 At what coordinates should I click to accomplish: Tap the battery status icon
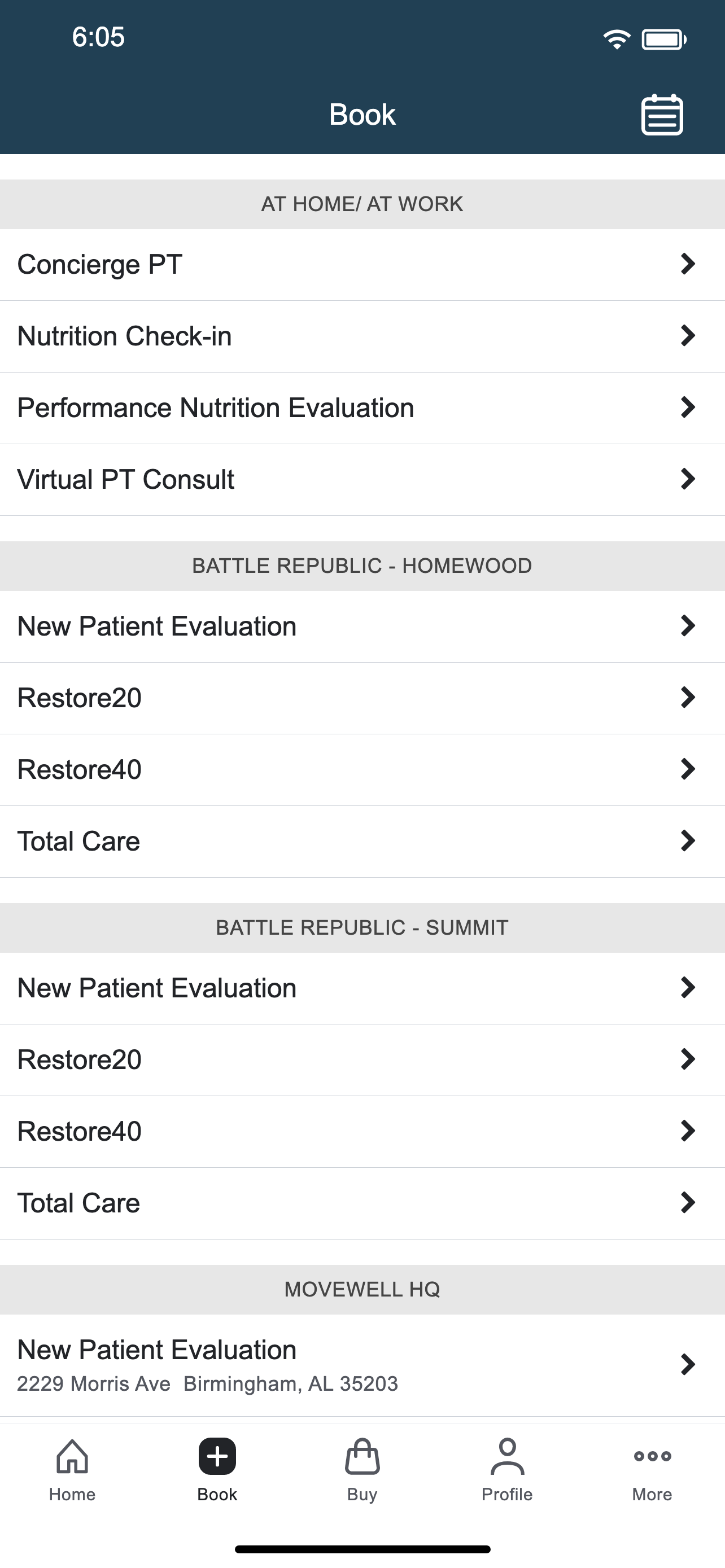pyautogui.click(x=664, y=40)
